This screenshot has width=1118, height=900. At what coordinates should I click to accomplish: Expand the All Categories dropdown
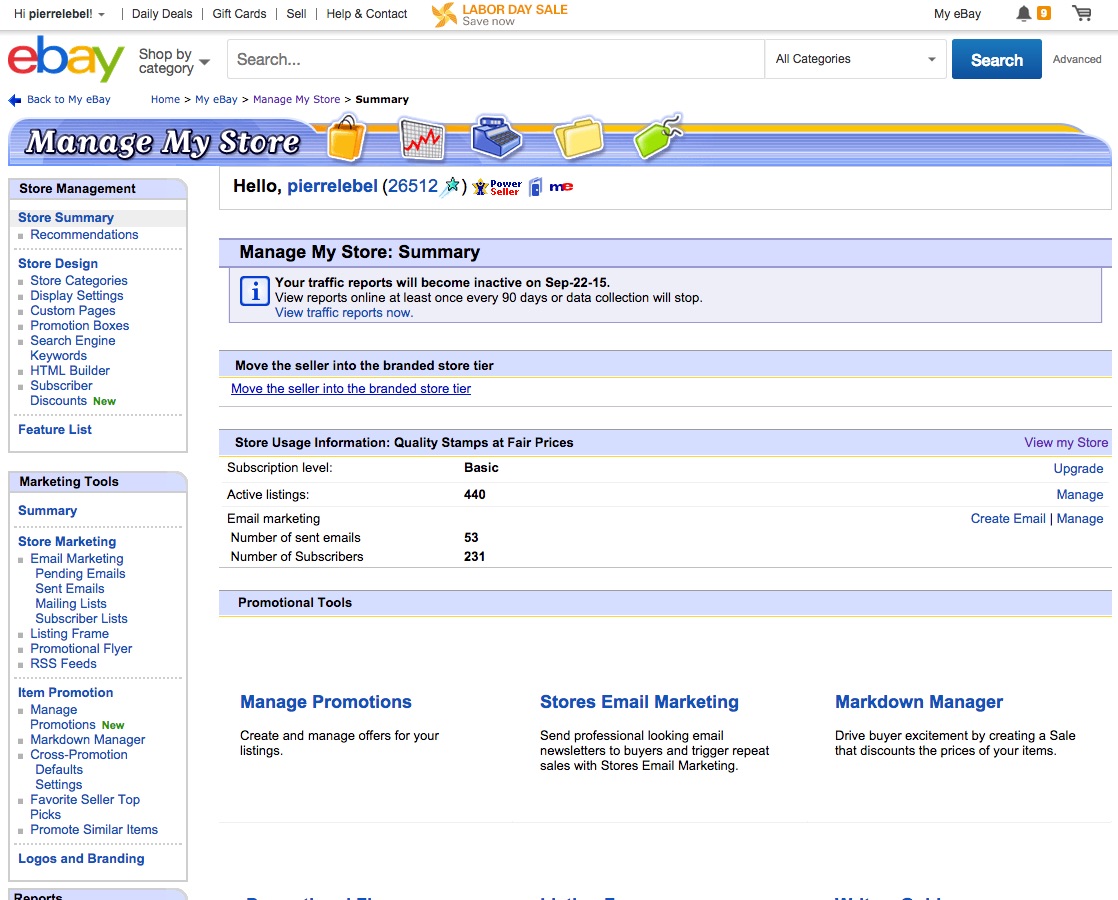(855, 59)
